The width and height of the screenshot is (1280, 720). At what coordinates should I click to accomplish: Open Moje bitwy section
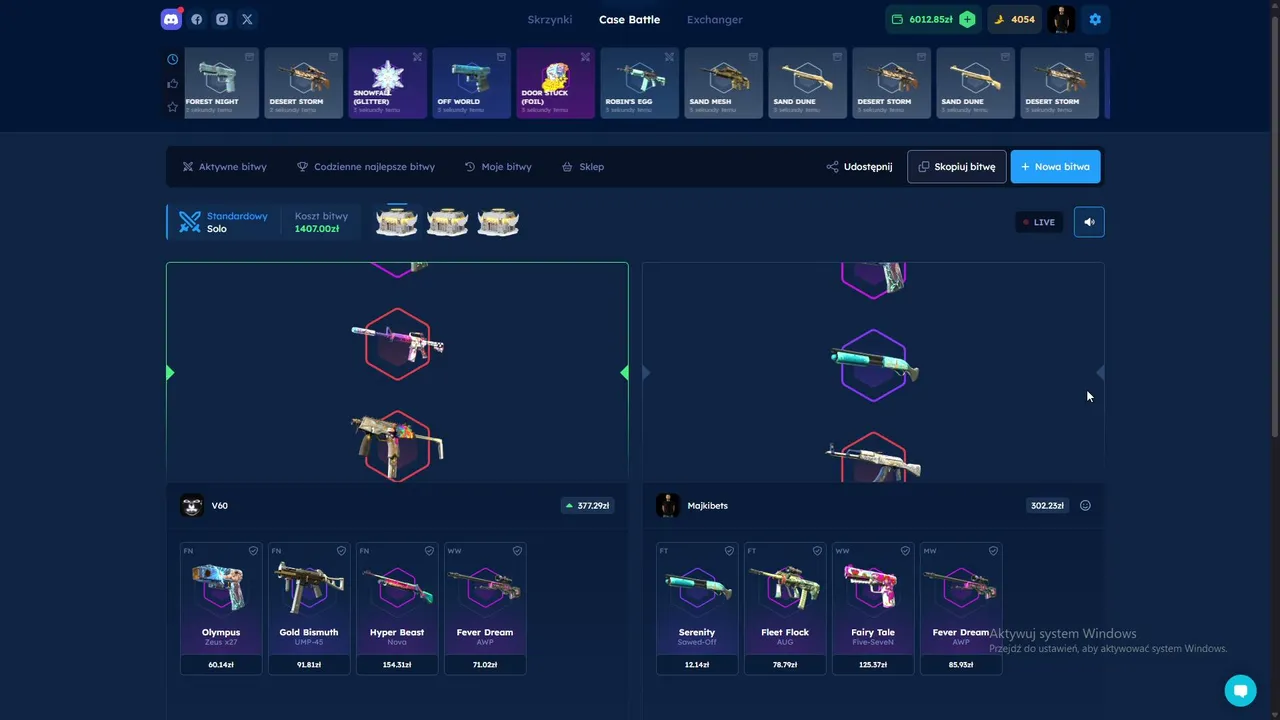pyautogui.click(x=498, y=167)
